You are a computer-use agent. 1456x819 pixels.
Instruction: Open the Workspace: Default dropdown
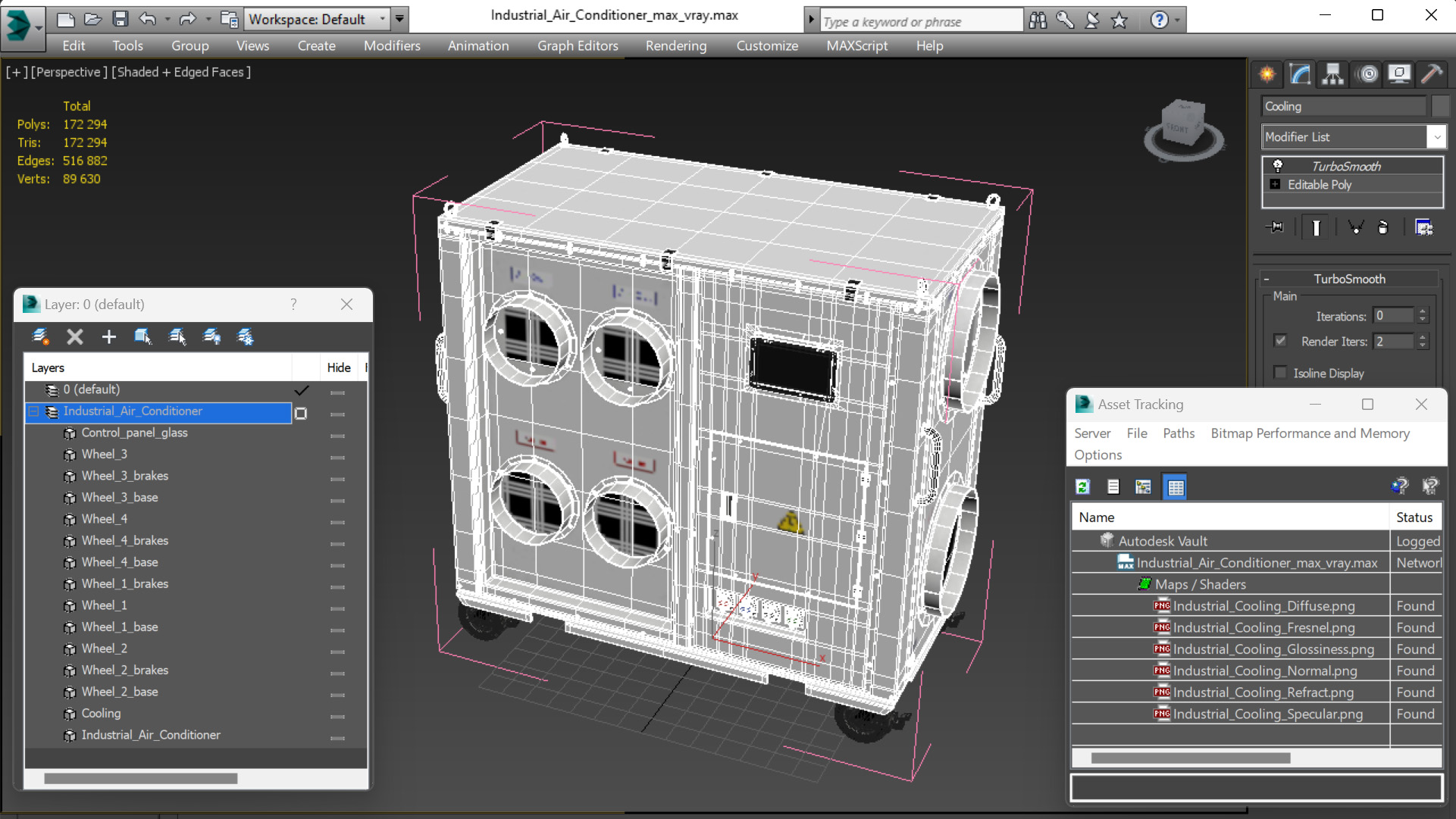317,19
